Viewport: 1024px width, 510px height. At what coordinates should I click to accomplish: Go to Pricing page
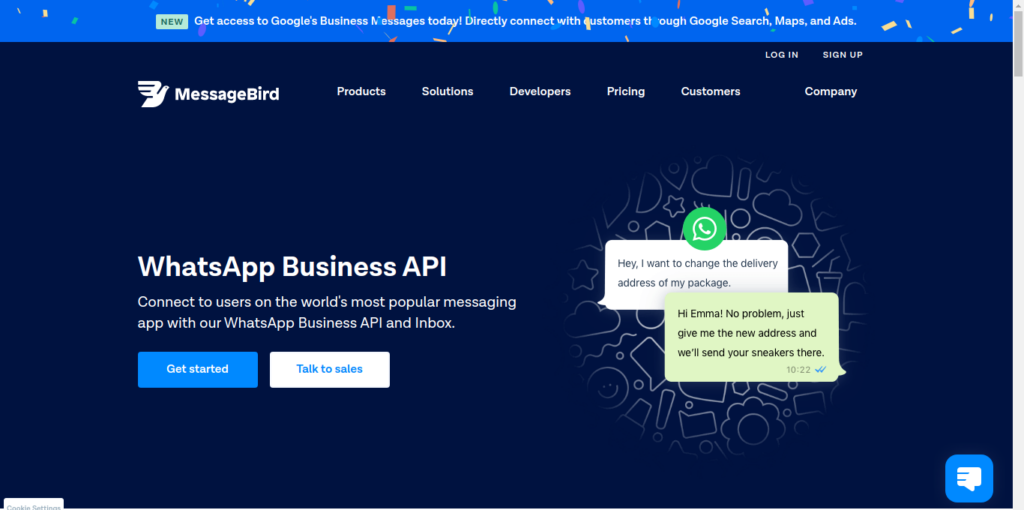[x=626, y=91]
